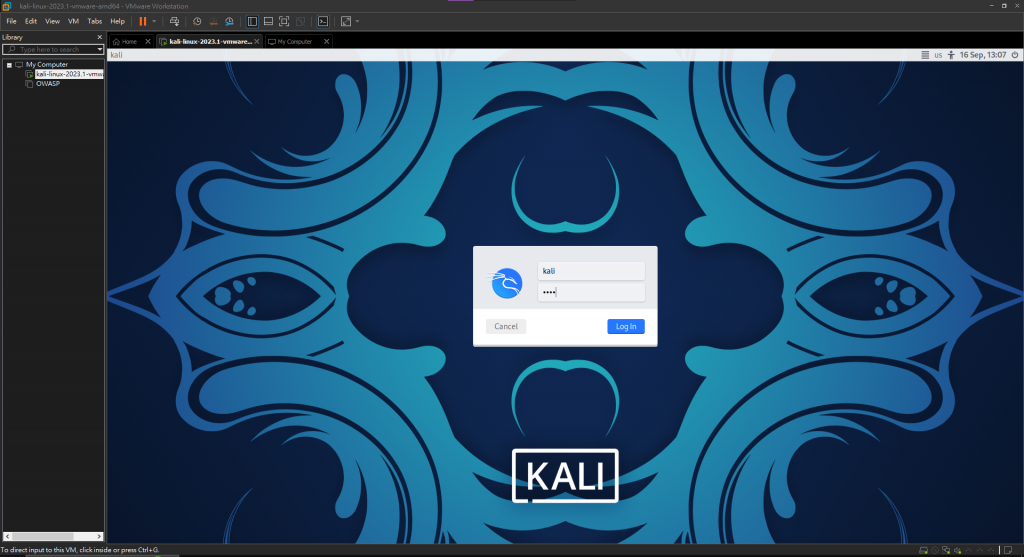
Task: Open the File menu
Action: 12,21
